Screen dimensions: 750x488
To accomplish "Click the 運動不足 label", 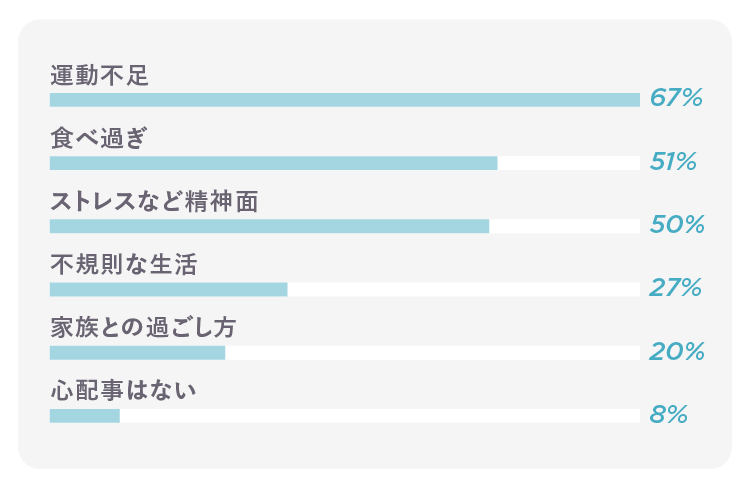I will [x=99, y=75].
